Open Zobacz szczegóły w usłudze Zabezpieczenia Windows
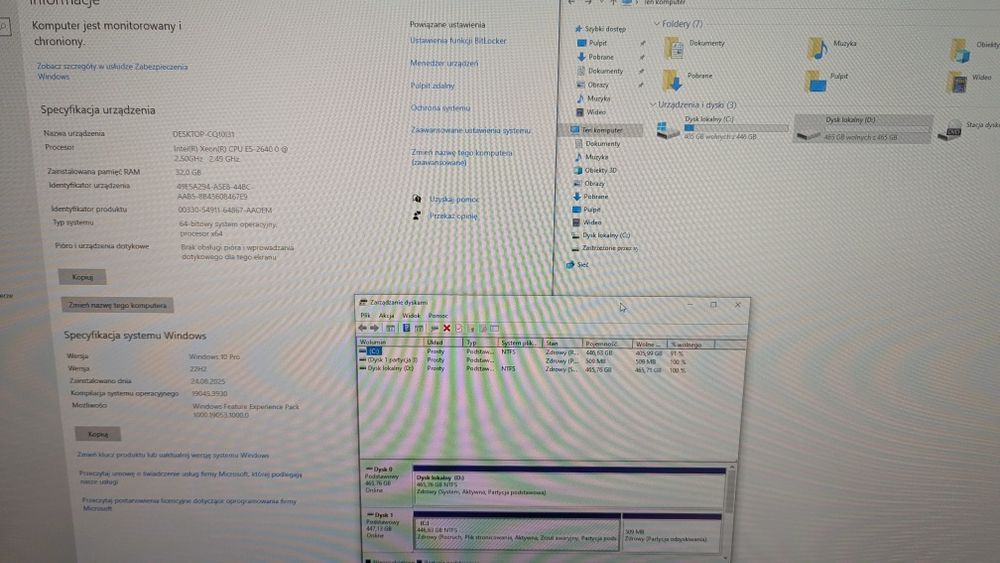 coord(112,71)
